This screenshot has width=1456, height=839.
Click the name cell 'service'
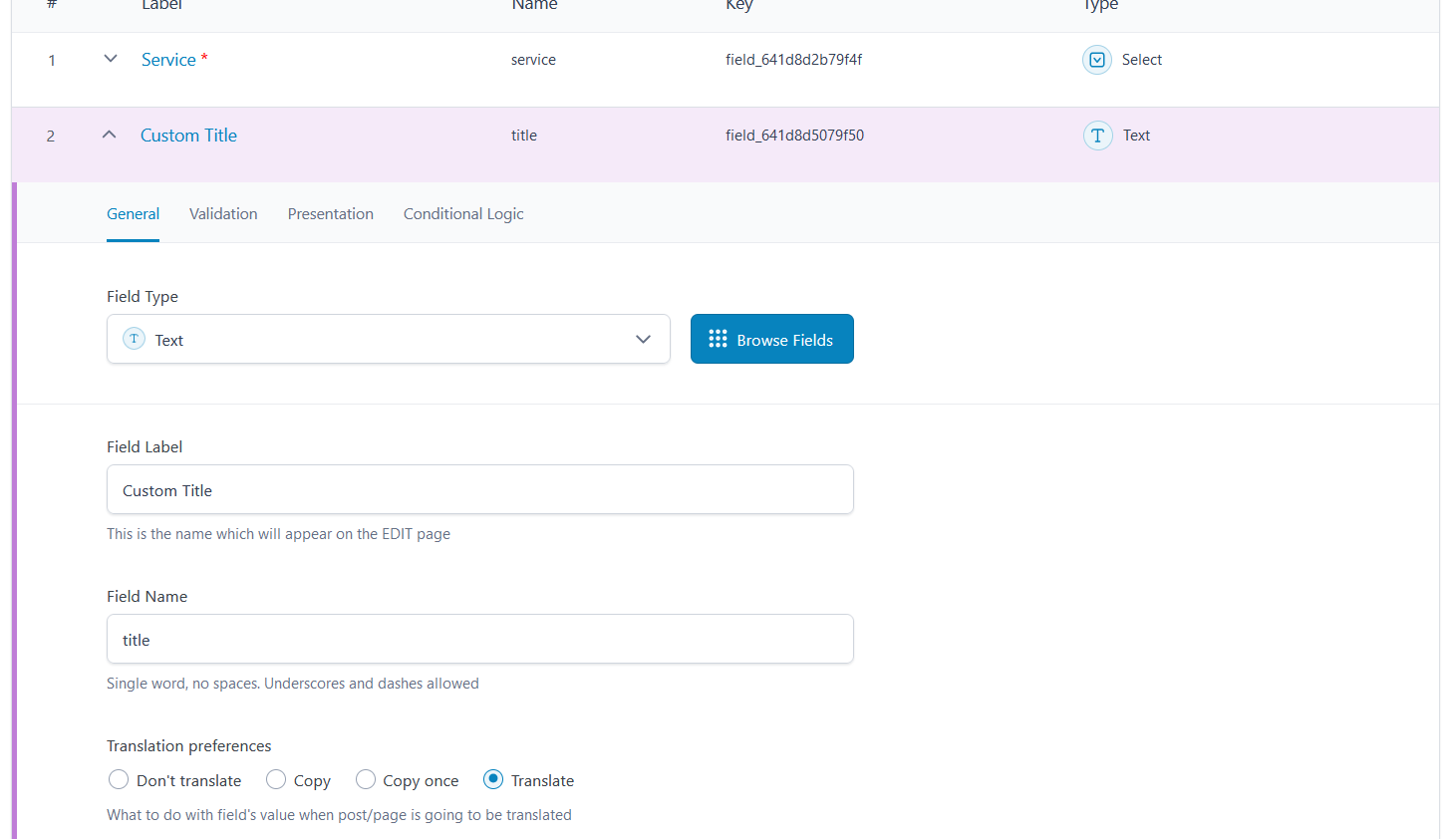click(x=533, y=60)
